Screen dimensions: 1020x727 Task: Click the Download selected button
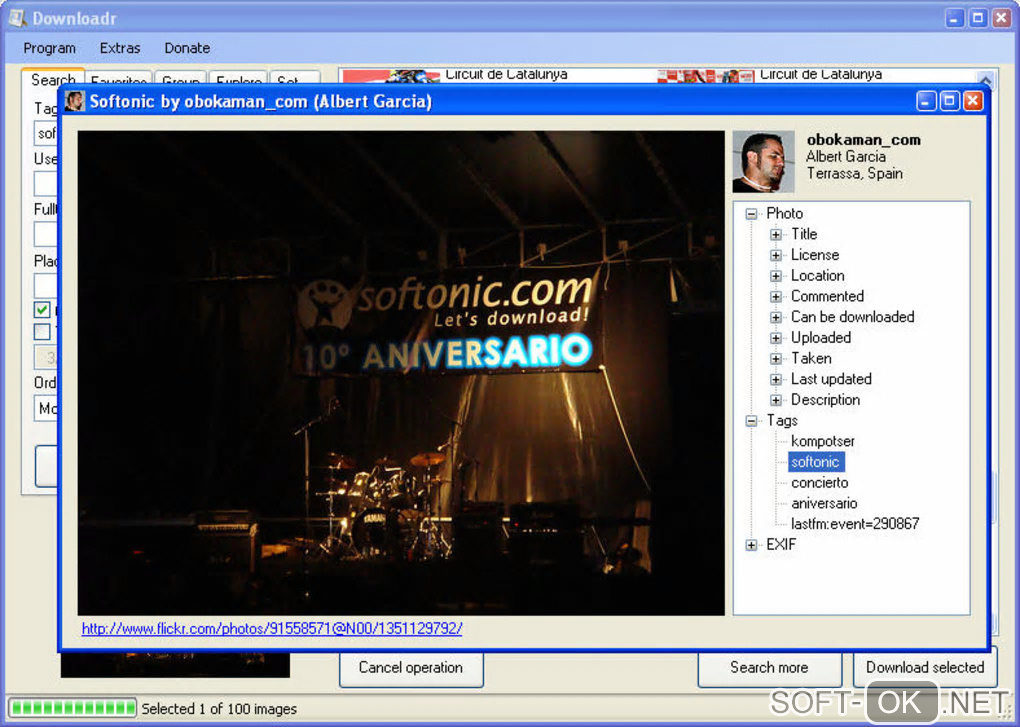click(x=925, y=668)
